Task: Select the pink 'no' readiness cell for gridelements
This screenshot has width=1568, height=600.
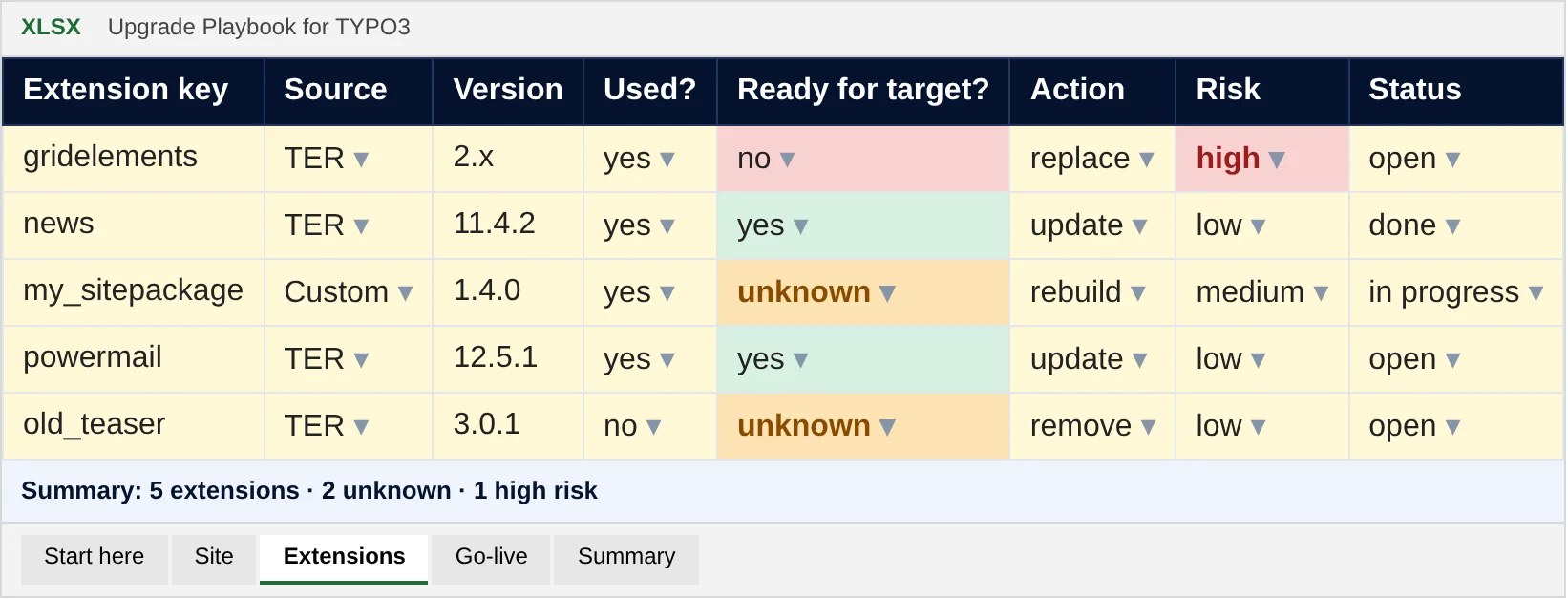Action: pos(863,159)
